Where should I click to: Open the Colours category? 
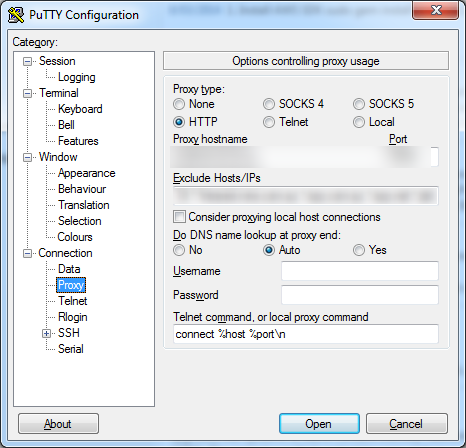coord(75,237)
